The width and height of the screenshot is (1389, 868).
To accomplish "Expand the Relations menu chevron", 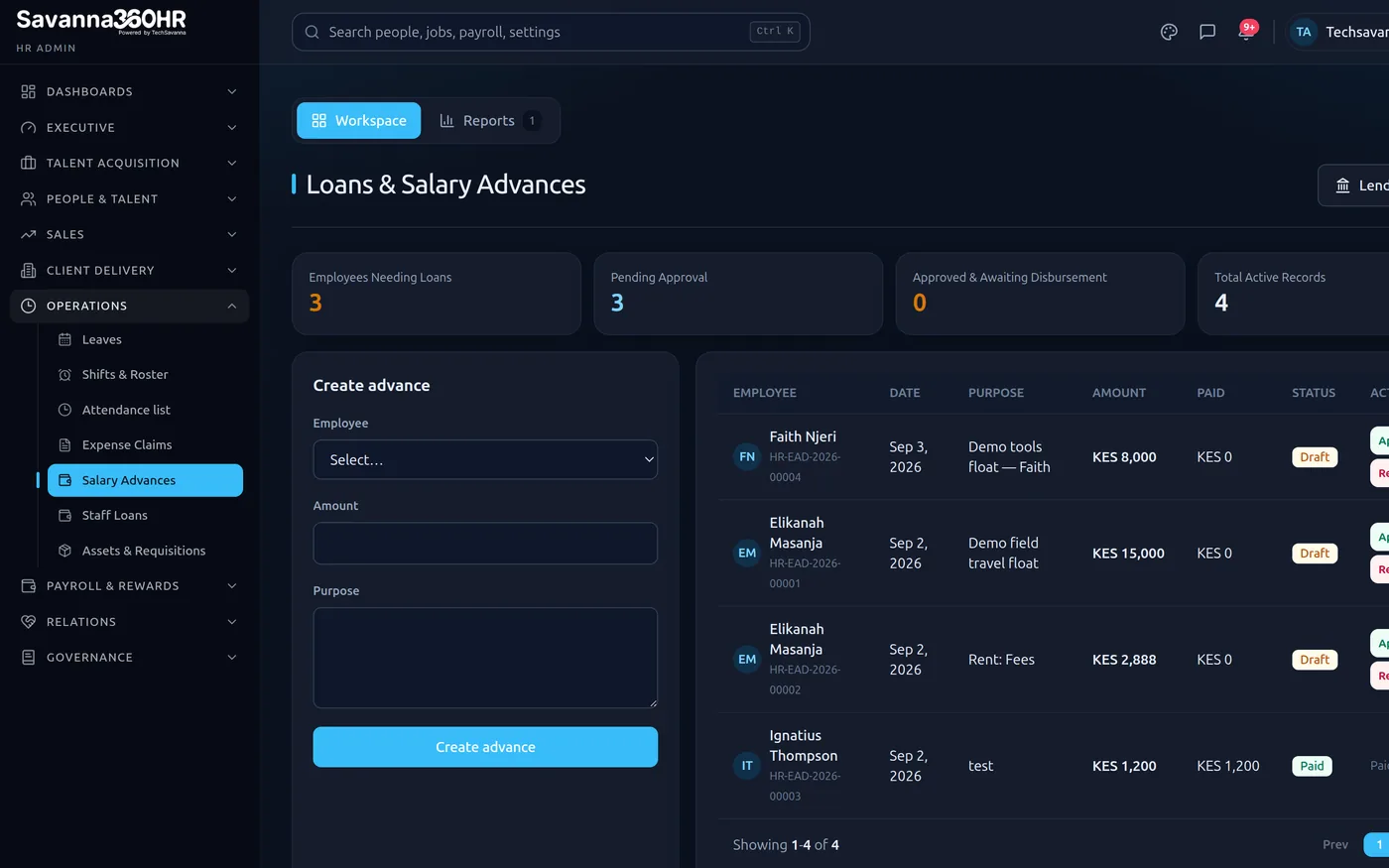I will point(231,621).
